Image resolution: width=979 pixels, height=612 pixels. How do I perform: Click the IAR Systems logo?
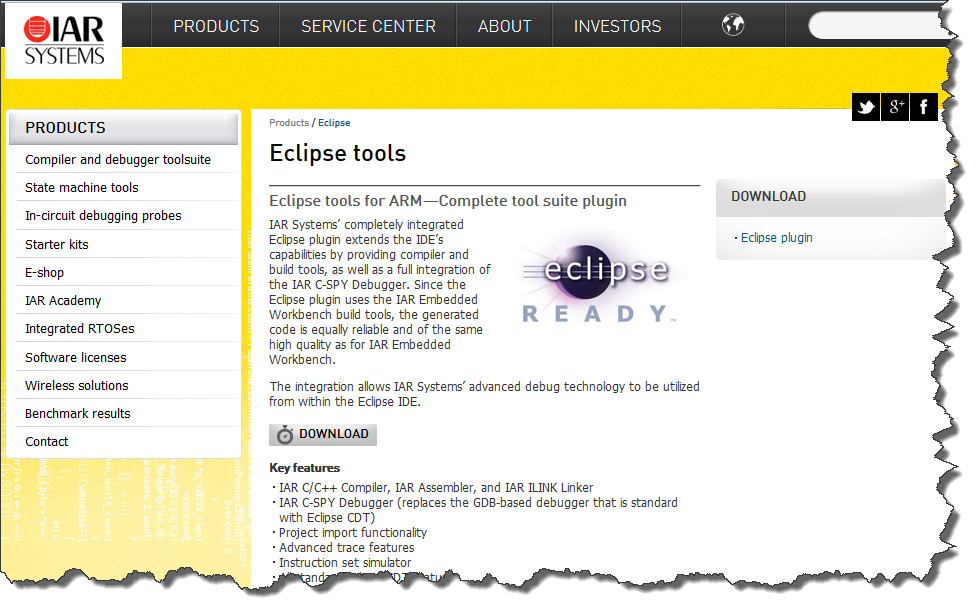pos(64,41)
